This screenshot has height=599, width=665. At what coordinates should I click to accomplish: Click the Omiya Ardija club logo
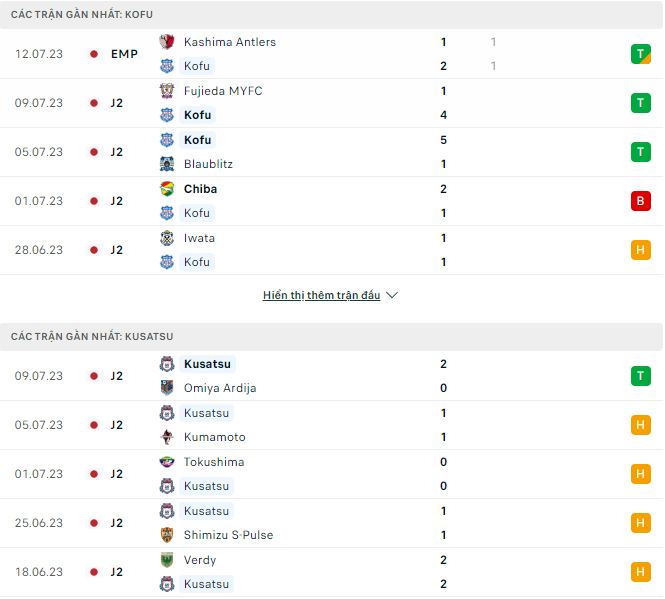tap(167, 388)
